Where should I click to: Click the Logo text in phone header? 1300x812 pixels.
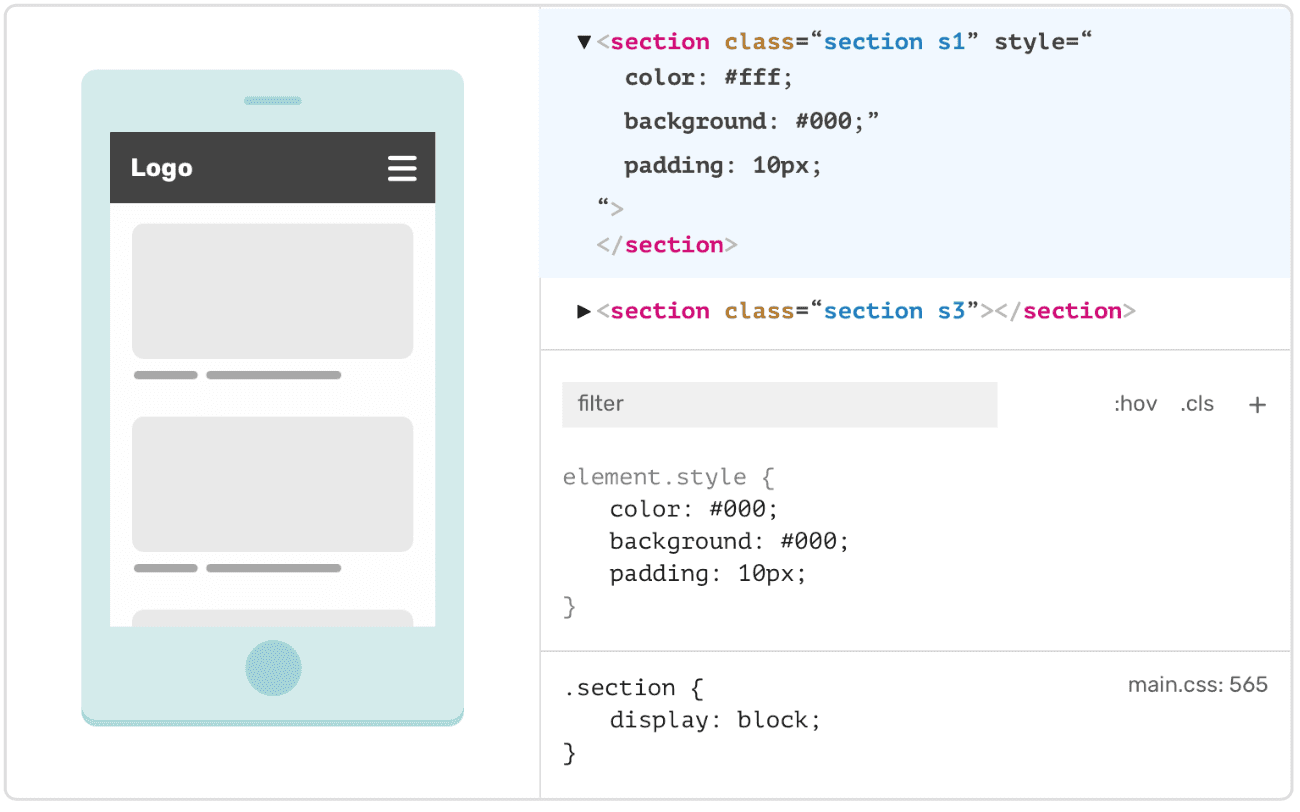coord(161,168)
